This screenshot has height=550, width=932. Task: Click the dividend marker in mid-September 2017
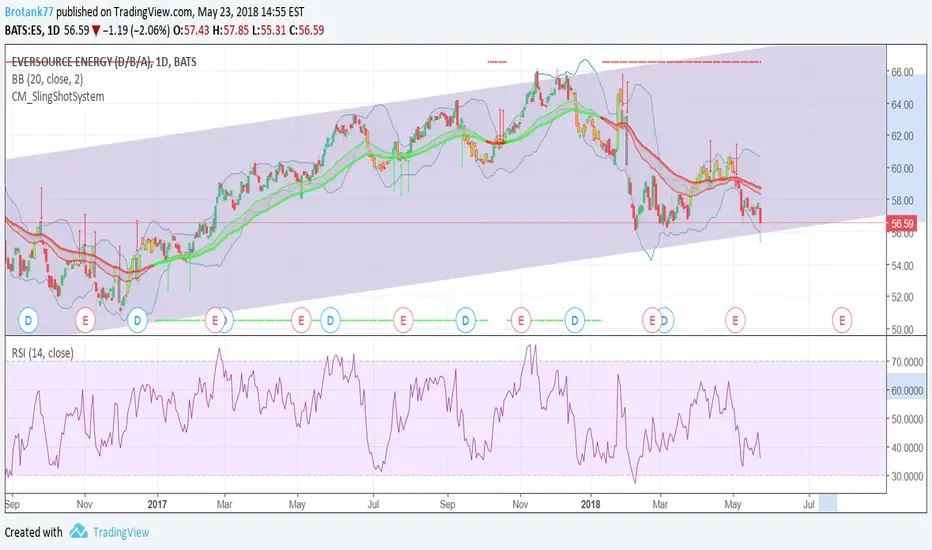tap(465, 320)
